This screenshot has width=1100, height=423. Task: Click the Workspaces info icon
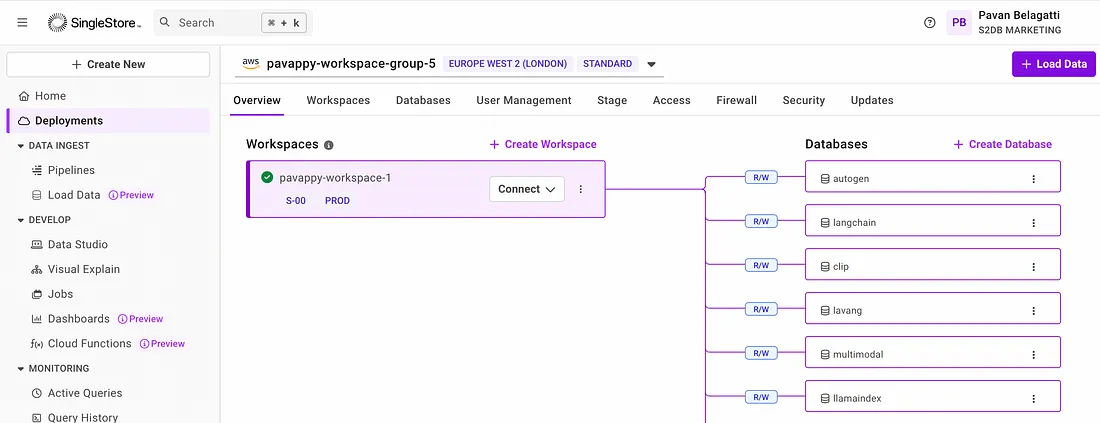[328, 145]
